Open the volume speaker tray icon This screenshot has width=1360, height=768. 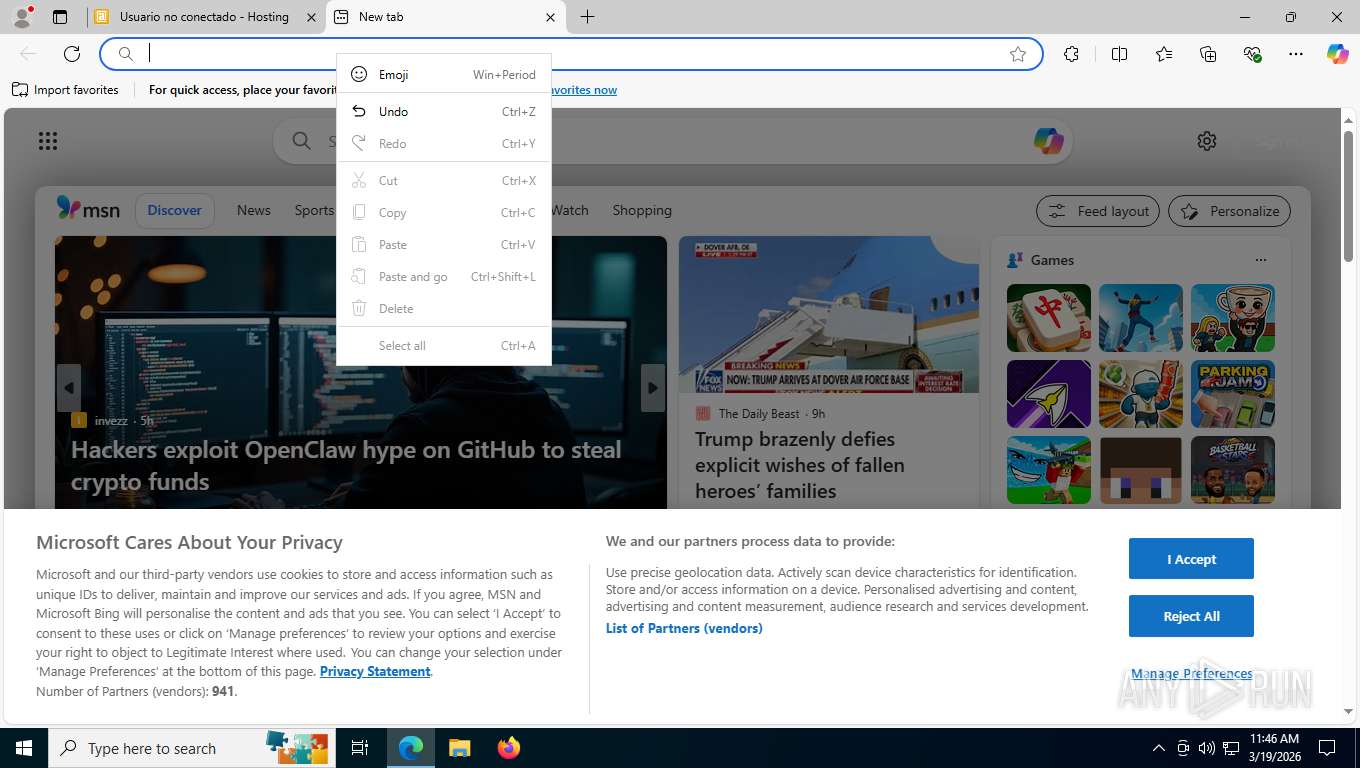[1207, 748]
